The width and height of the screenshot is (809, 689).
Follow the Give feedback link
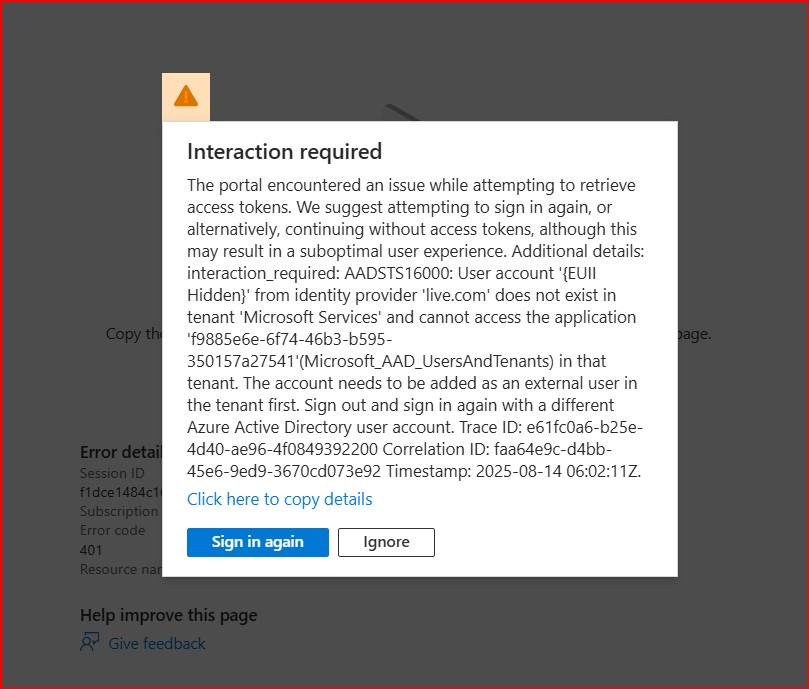pyautogui.click(x=157, y=643)
